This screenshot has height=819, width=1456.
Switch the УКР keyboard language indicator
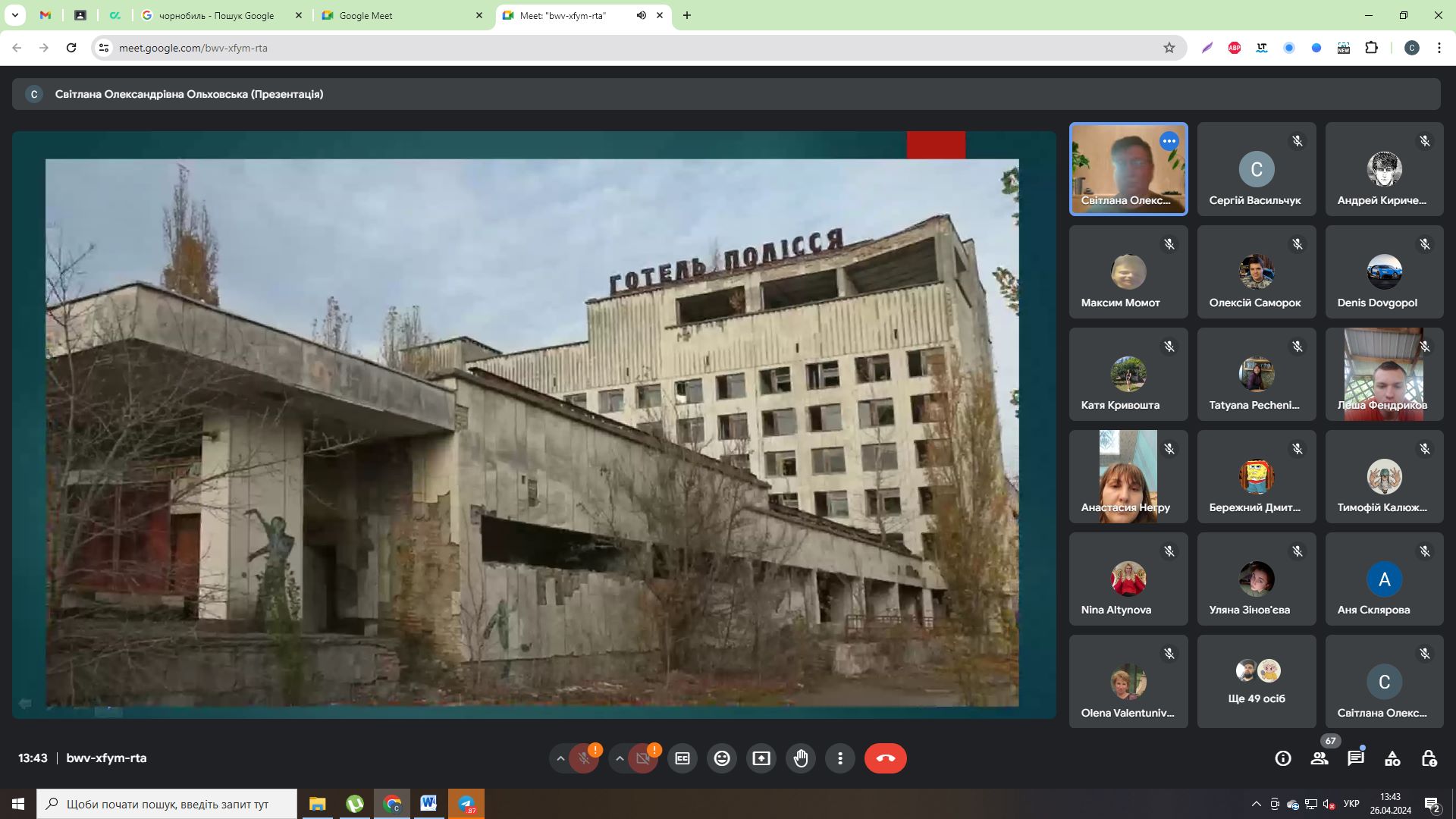pyautogui.click(x=1351, y=804)
